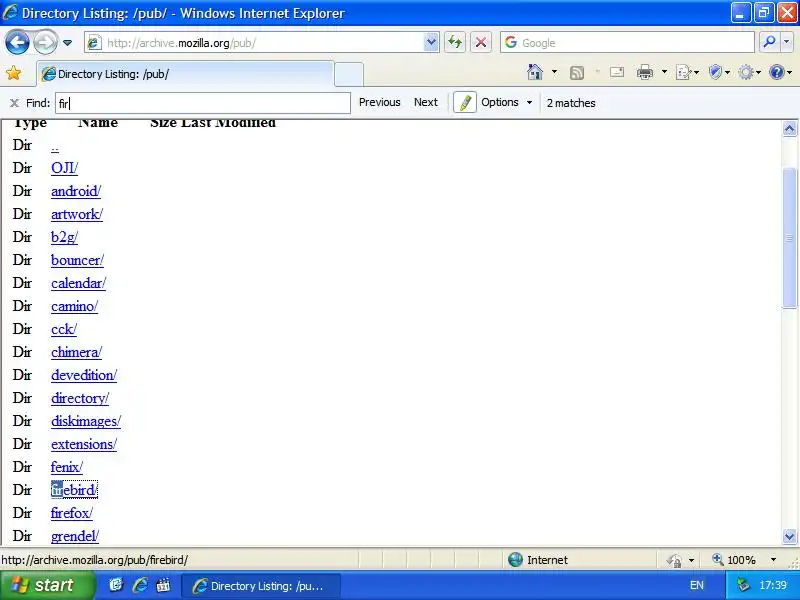Launch Internet Explorer from Quick Launch
This screenshot has height=600, width=800.
tap(139, 585)
